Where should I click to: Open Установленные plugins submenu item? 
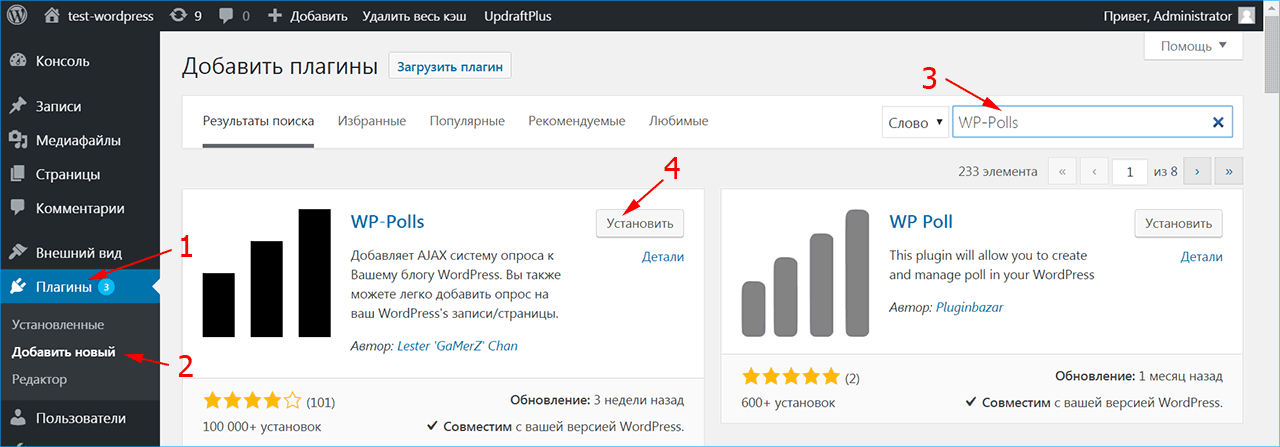pos(58,325)
